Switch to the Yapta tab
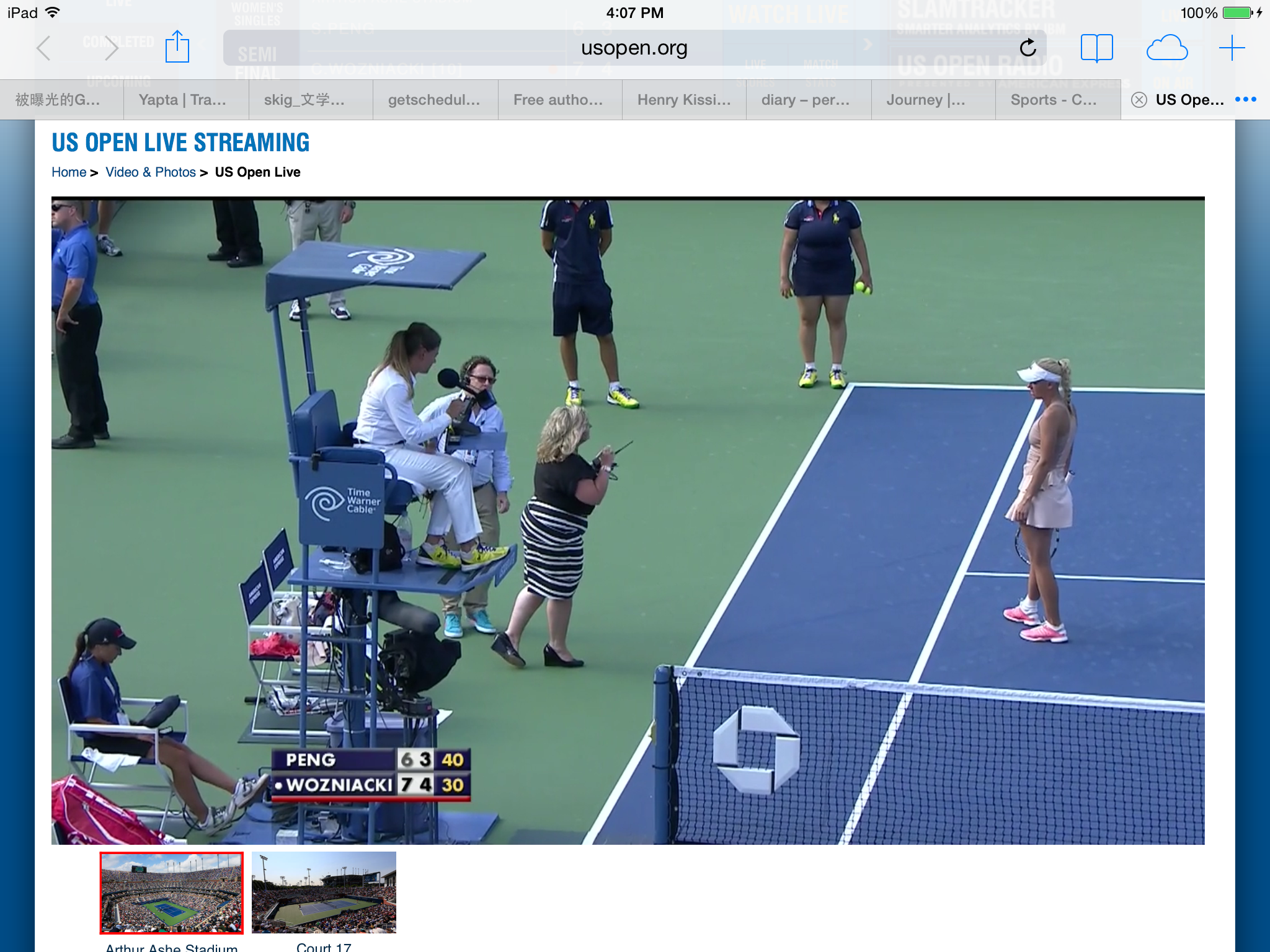This screenshot has width=1270, height=952. pyautogui.click(x=182, y=100)
